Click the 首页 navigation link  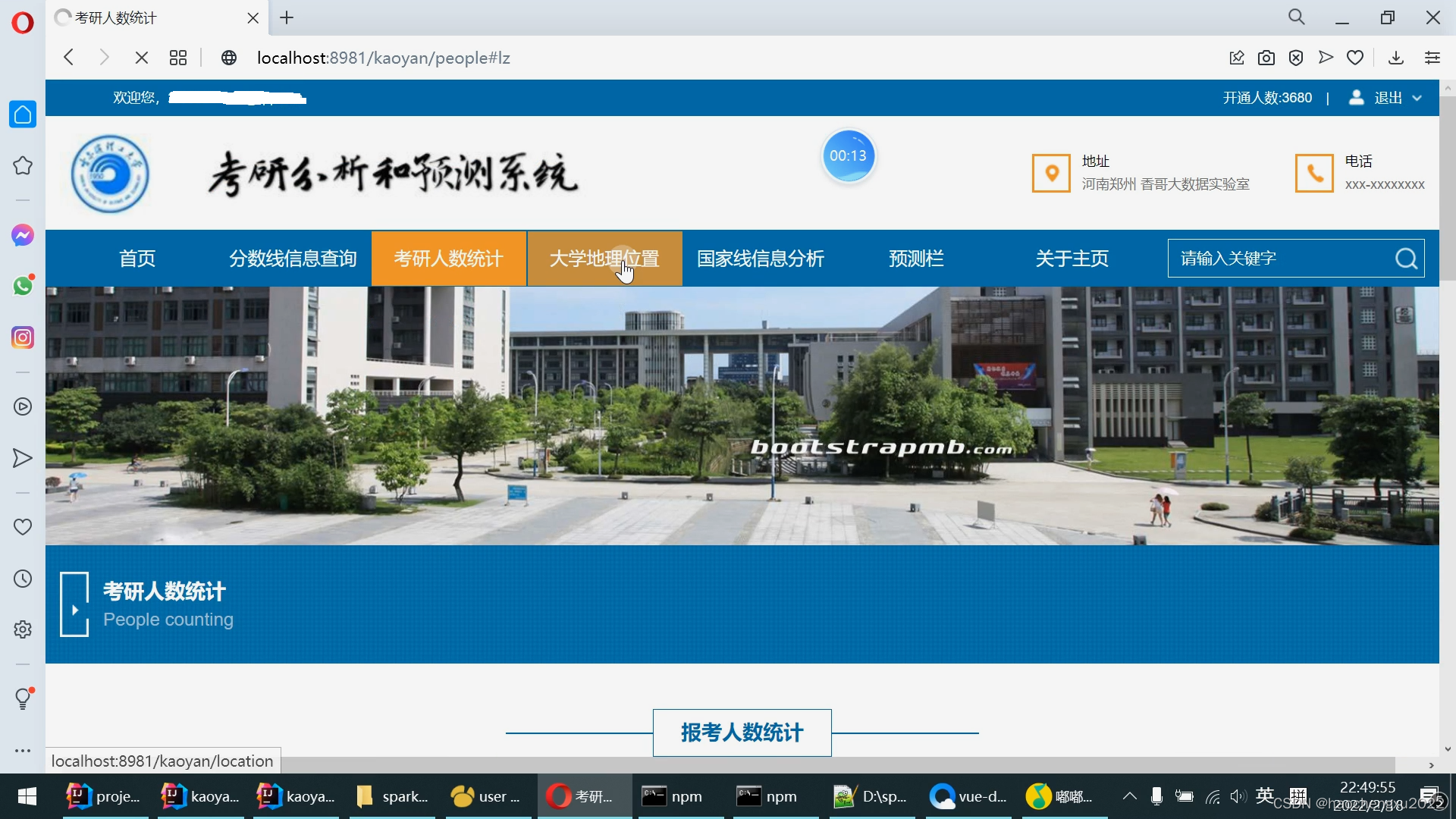pos(137,259)
